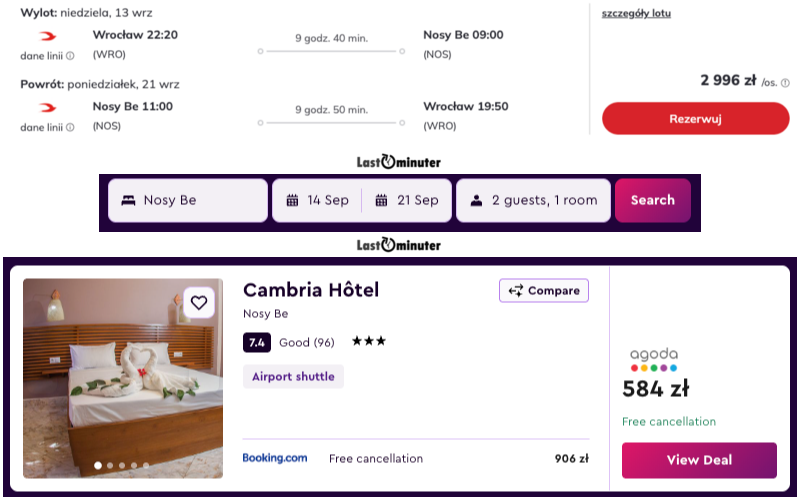Click the Search button
The height and width of the screenshot is (497, 800).
[653, 200]
